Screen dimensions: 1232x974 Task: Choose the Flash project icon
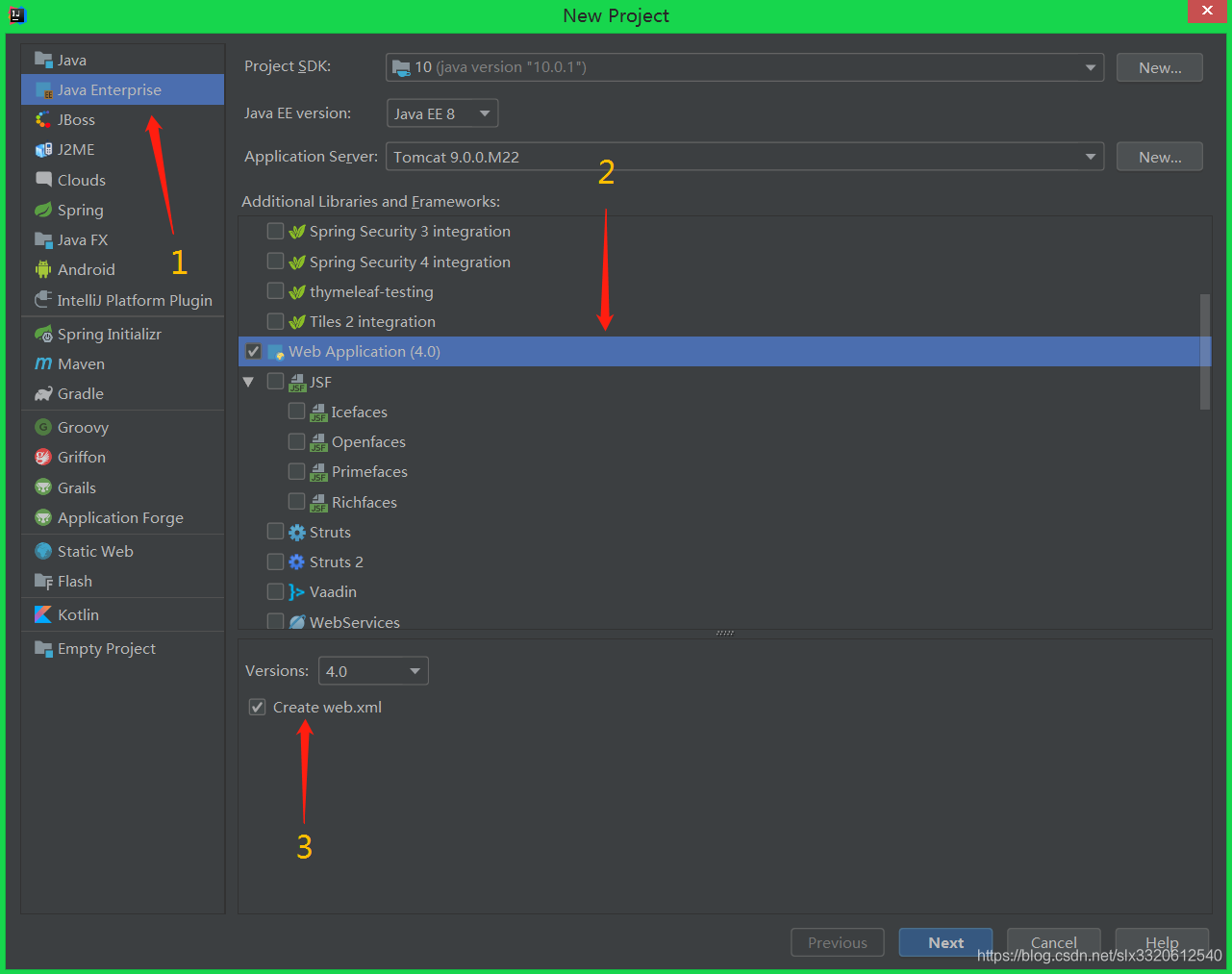pos(43,581)
